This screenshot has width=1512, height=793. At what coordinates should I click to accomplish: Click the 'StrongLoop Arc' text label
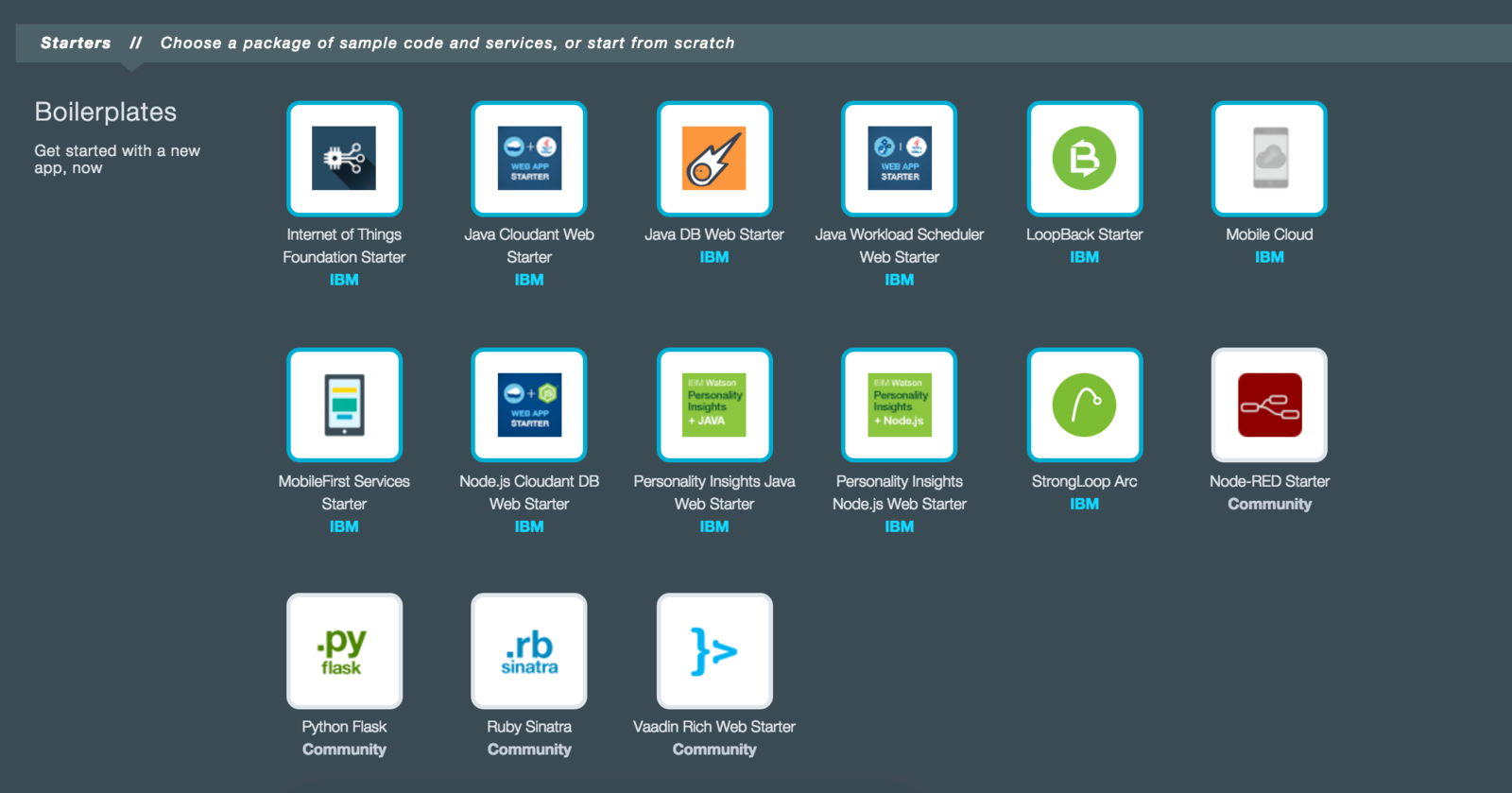tap(1085, 481)
